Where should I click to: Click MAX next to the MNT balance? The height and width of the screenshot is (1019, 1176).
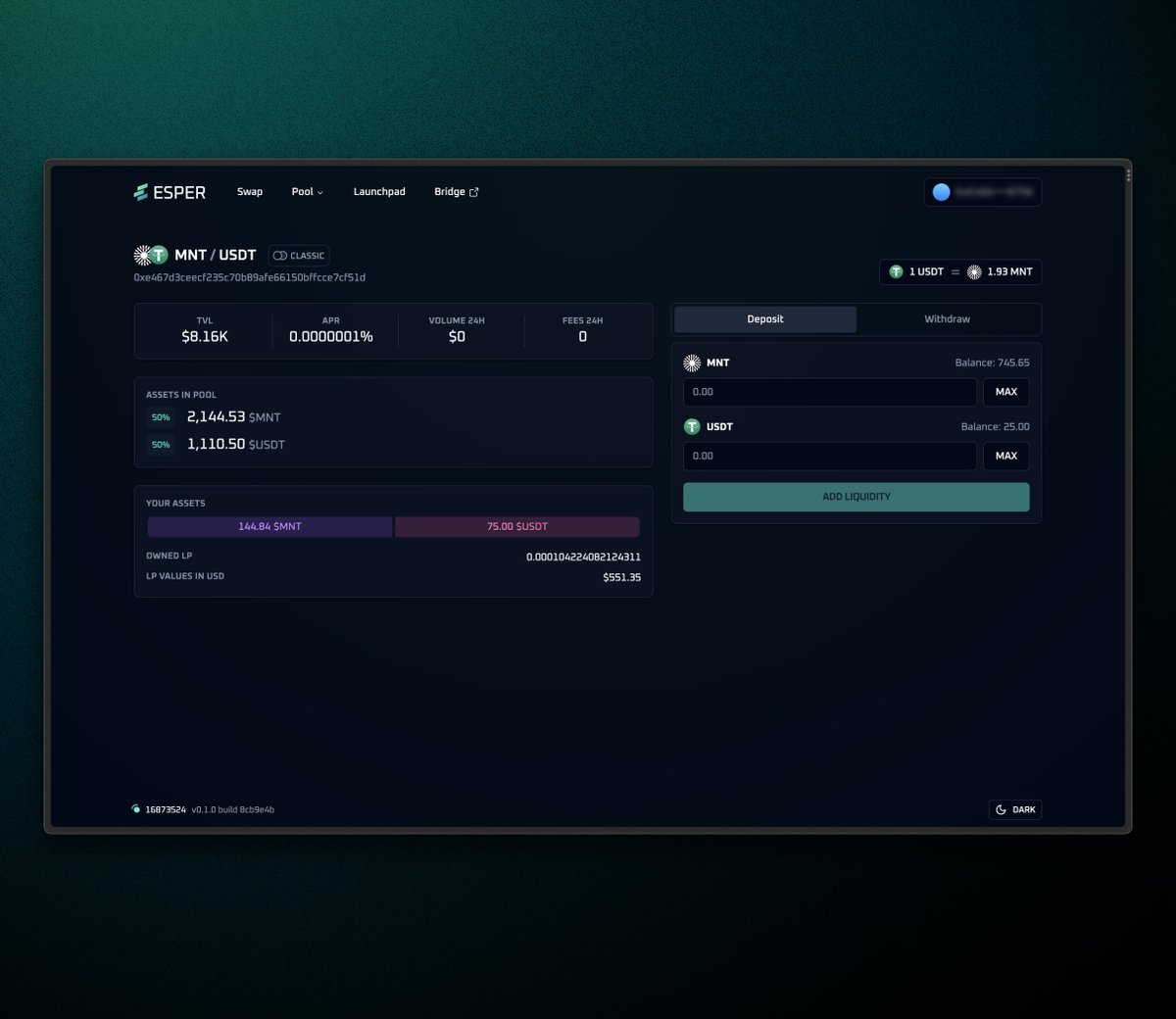coord(1006,391)
